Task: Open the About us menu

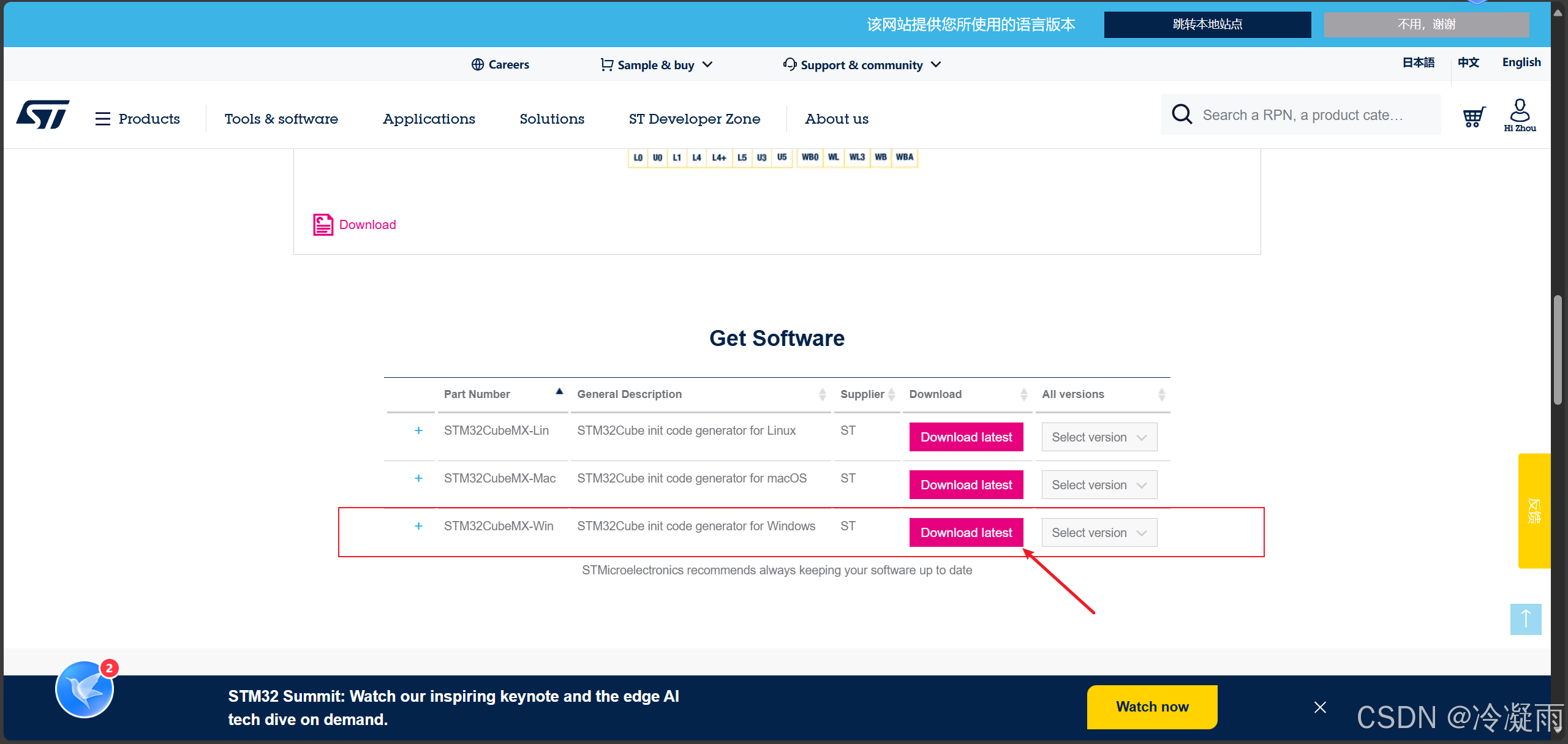Action: [837, 119]
